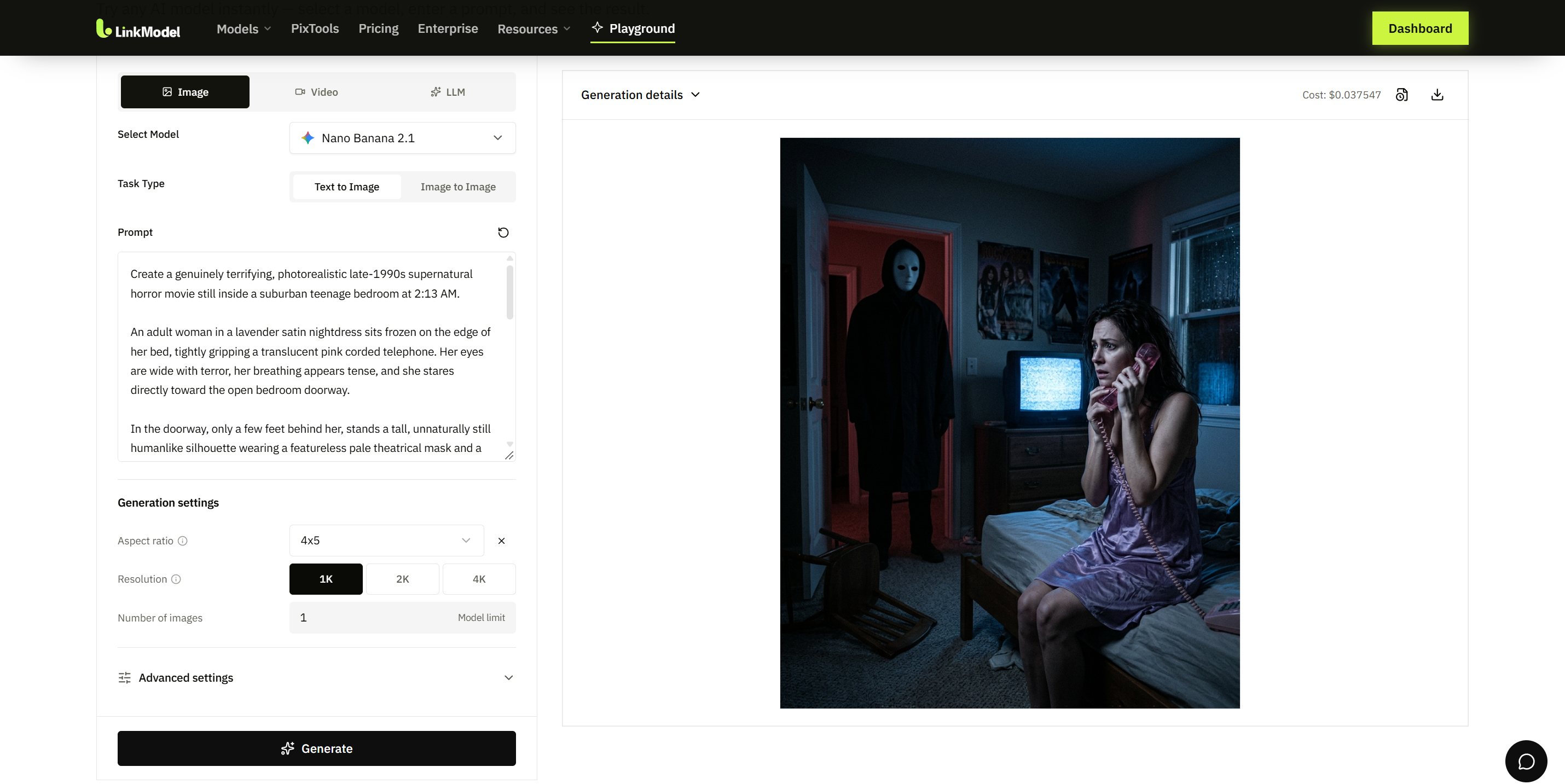Click the prompt textarea scrollbar
1565x784 pixels.
pos(509,292)
